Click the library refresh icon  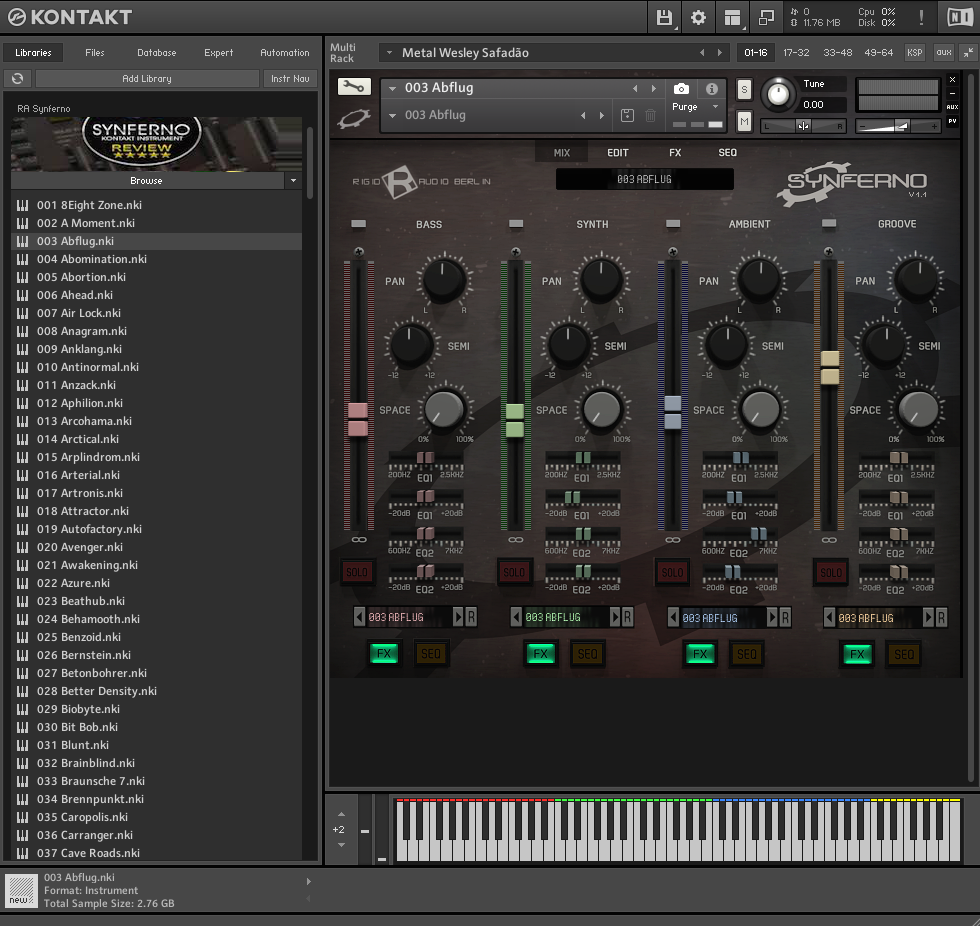pos(18,78)
